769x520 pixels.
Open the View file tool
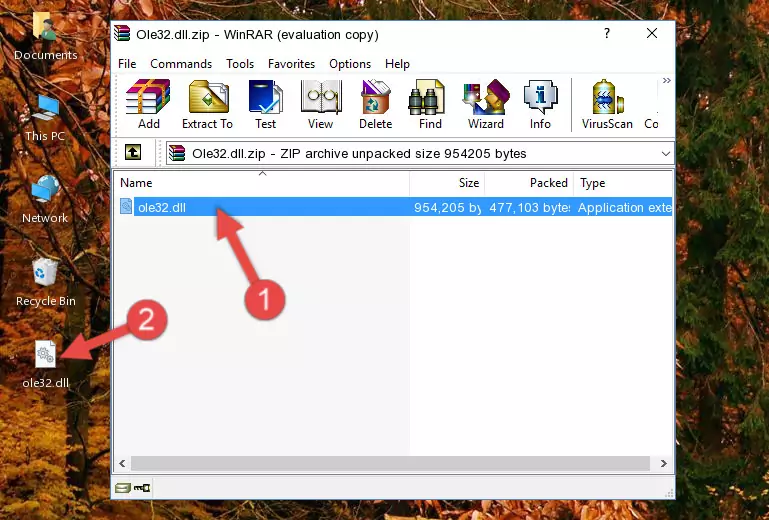coord(321,104)
